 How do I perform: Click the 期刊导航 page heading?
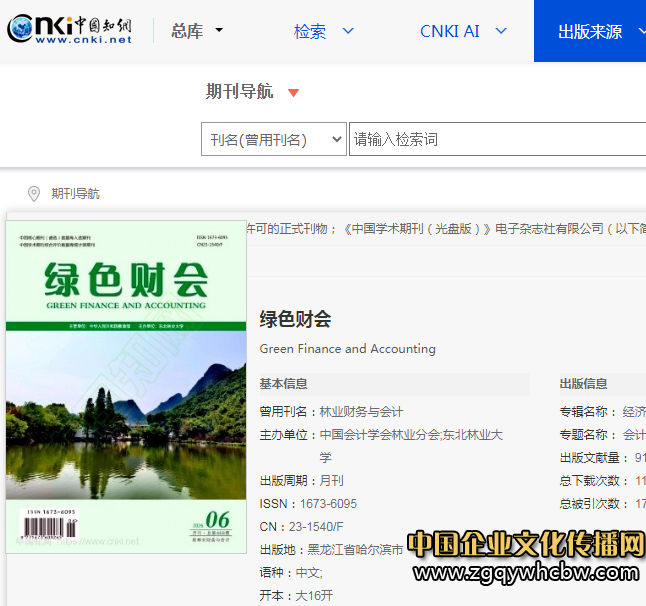pos(239,91)
